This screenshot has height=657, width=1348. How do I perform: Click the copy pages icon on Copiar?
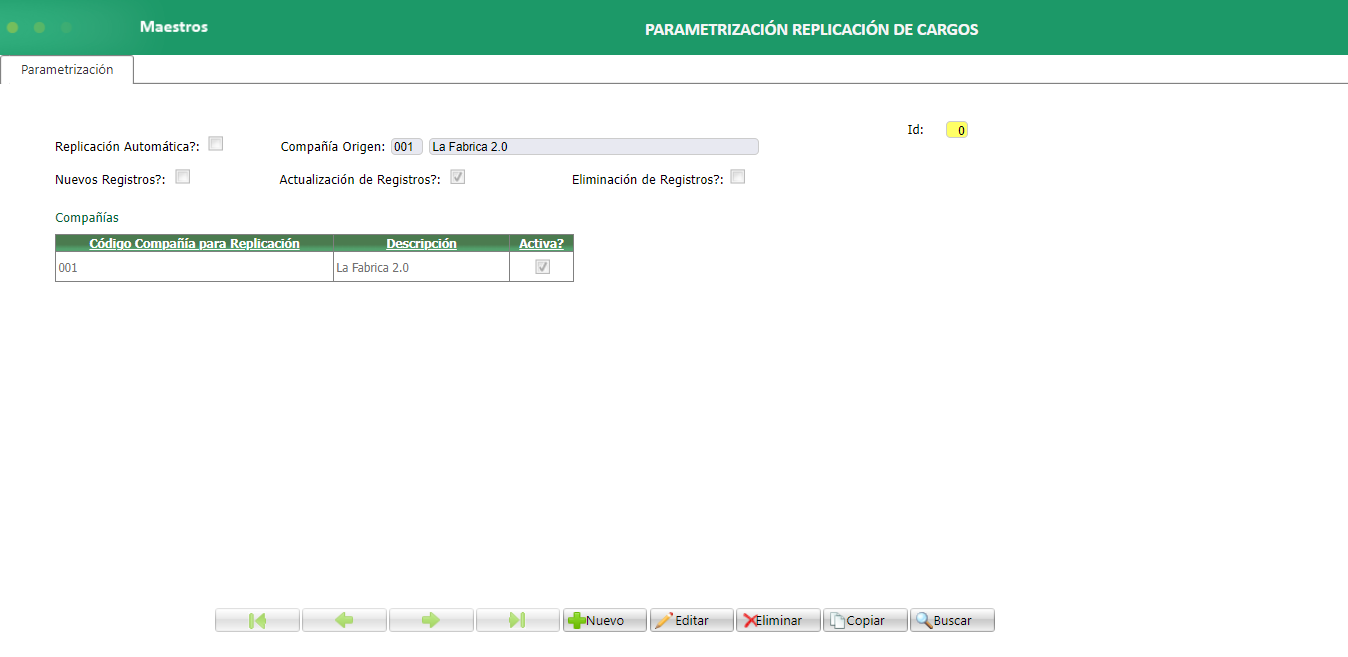pyautogui.click(x=839, y=620)
